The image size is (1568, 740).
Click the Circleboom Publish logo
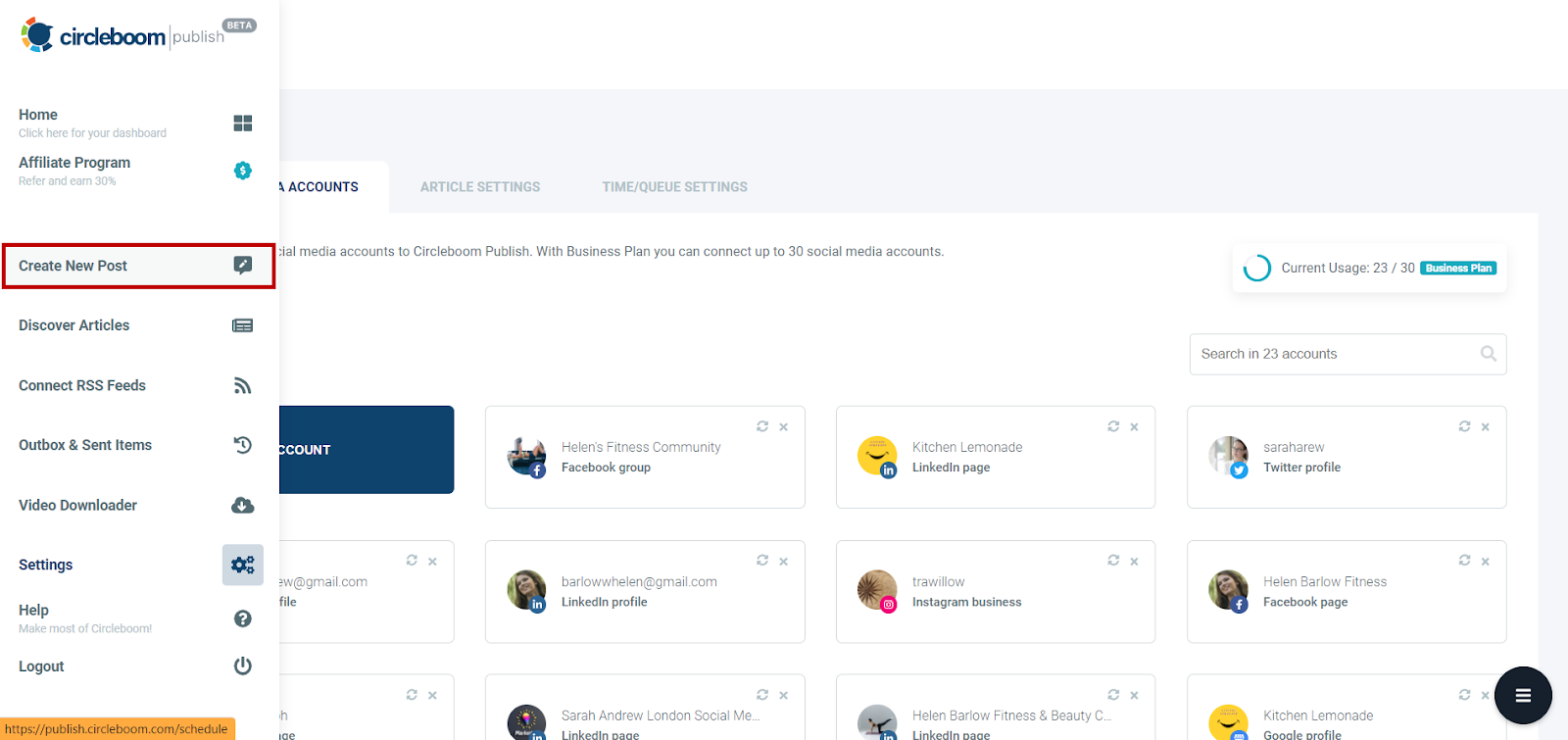pos(122,36)
